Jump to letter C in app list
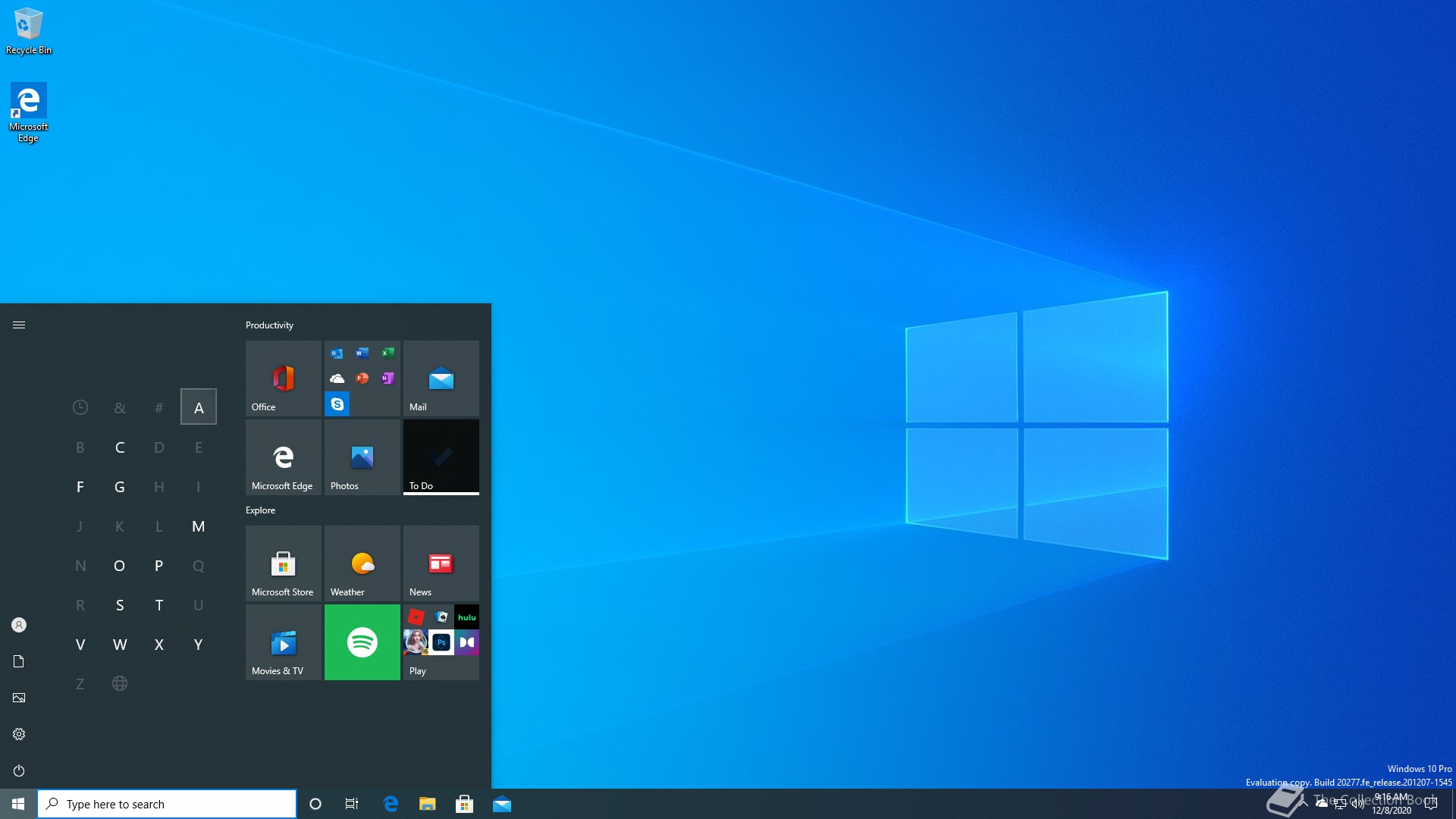 (x=120, y=447)
